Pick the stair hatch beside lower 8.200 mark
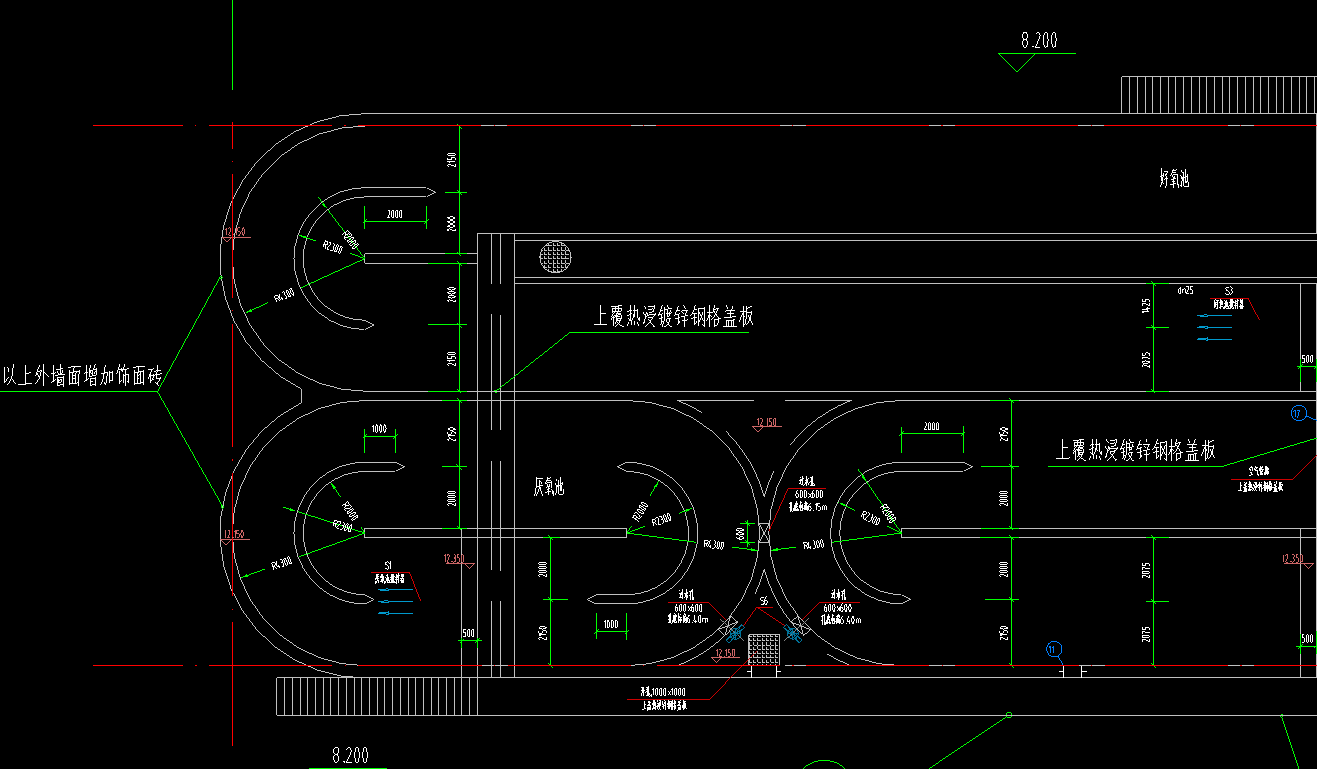The image size is (1317, 769). click(376, 696)
